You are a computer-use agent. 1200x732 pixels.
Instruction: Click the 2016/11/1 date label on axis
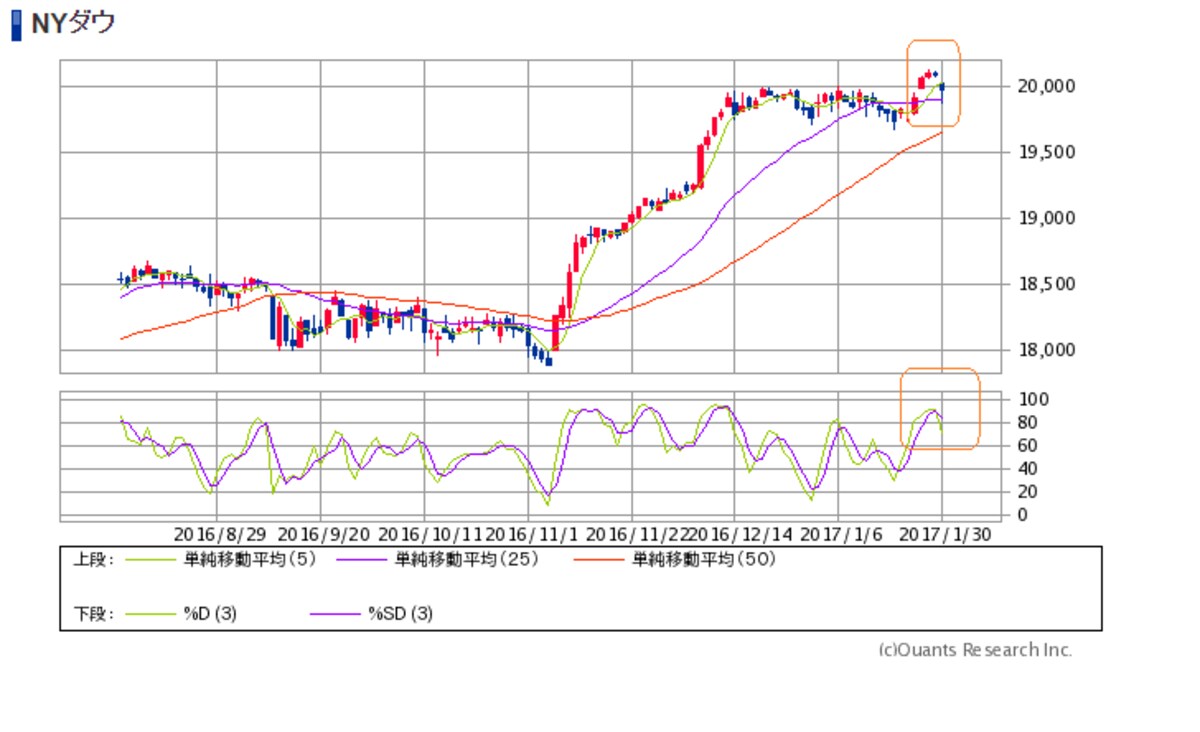tap(528, 535)
